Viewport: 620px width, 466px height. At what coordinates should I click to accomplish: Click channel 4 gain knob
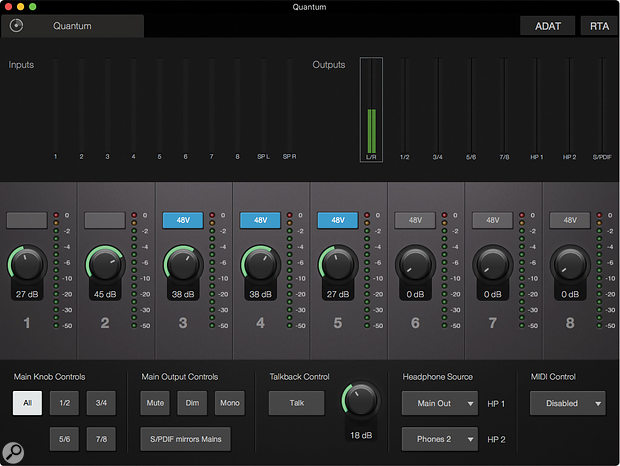point(260,264)
